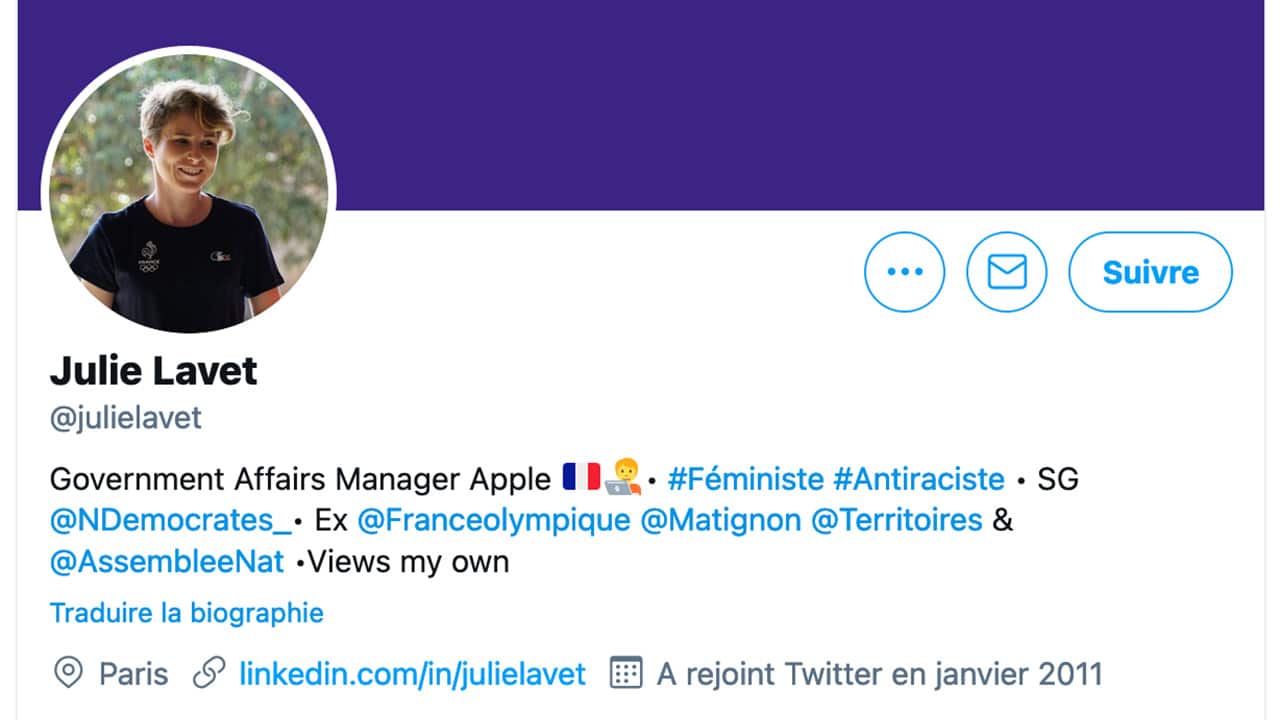Click the #Féministe hashtag
The image size is (1280, 720).
coord(746,479)
